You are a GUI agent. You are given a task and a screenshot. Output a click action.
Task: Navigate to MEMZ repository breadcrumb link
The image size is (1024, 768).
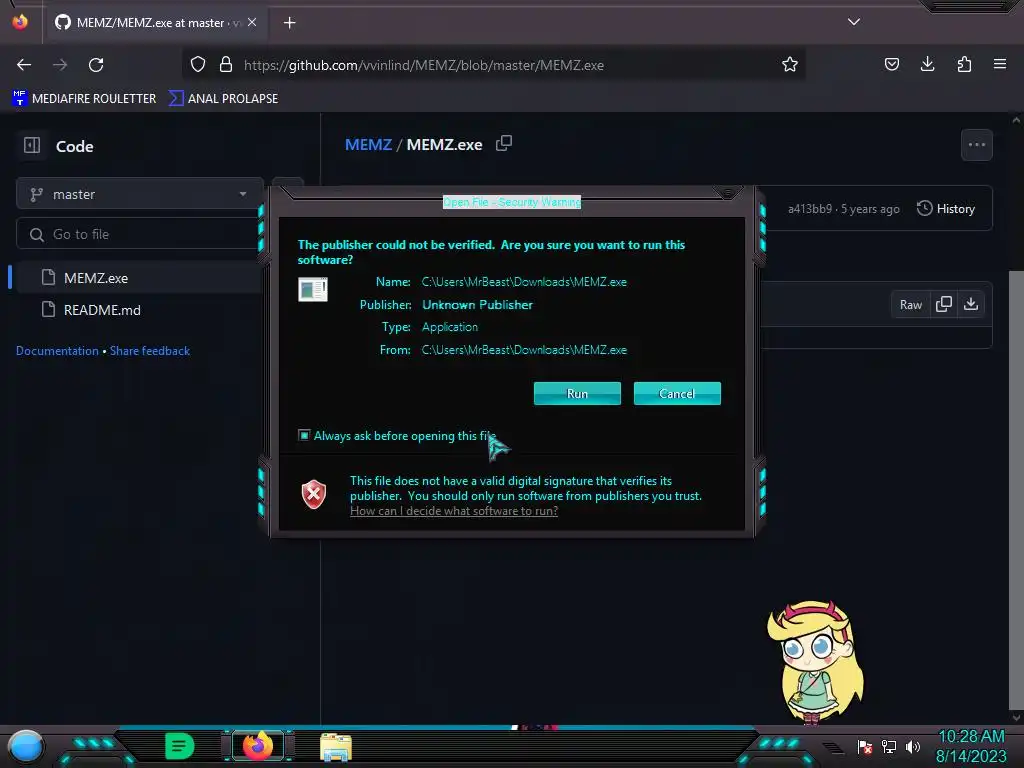[368, 144]
